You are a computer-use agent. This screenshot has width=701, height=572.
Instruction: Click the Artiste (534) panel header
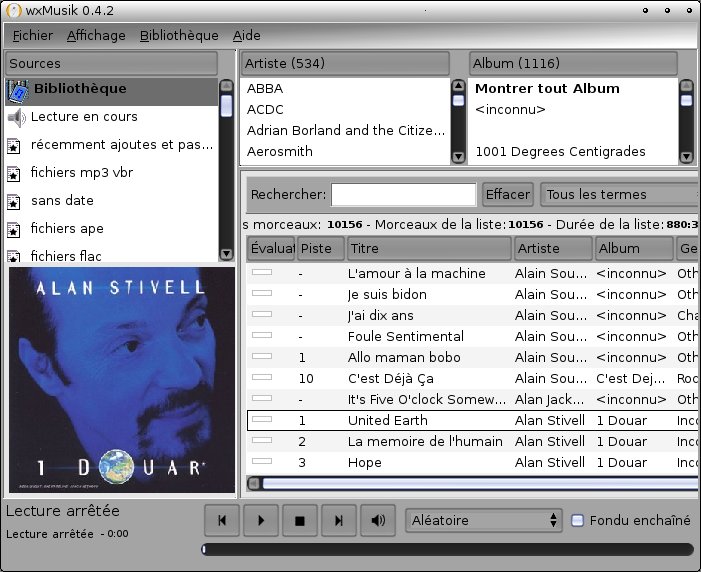click(x=345, y=64)
